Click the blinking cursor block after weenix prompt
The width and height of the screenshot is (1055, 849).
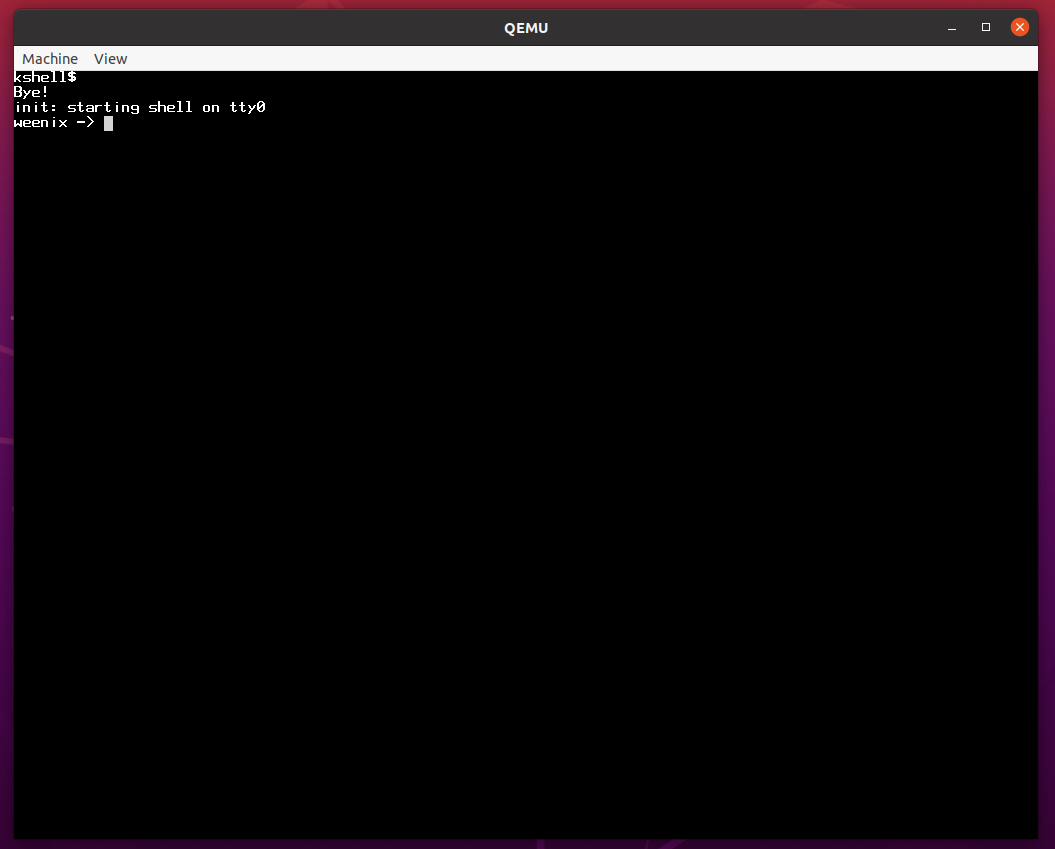tap(108, 123)
